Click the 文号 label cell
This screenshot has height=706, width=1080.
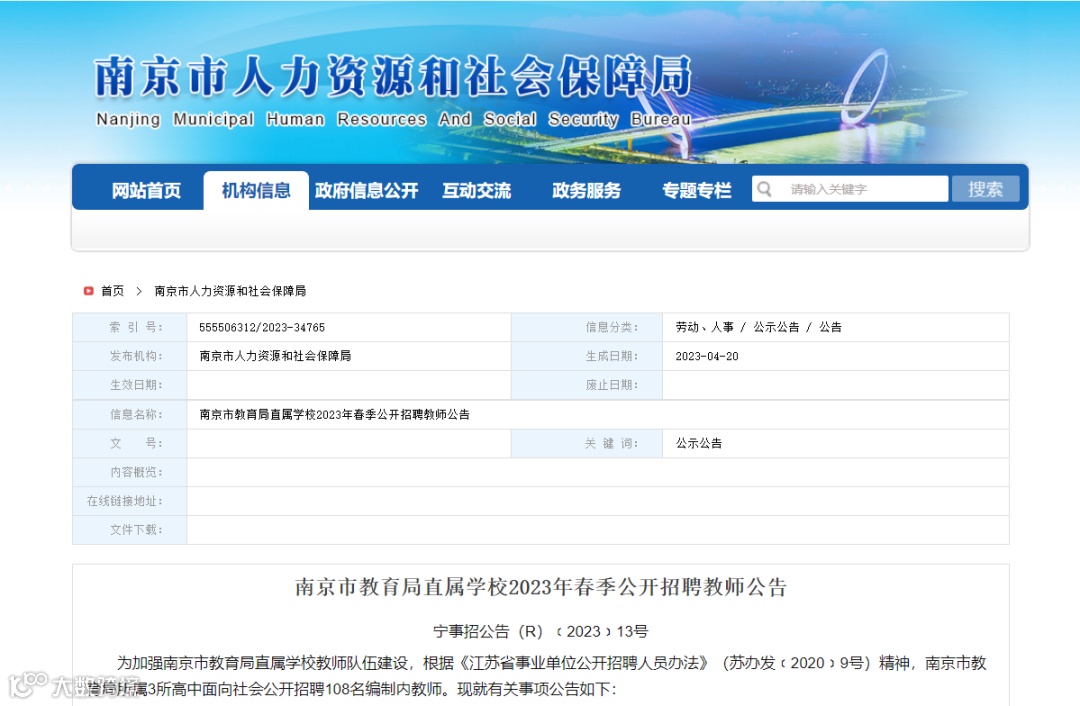tap(130, 444)
